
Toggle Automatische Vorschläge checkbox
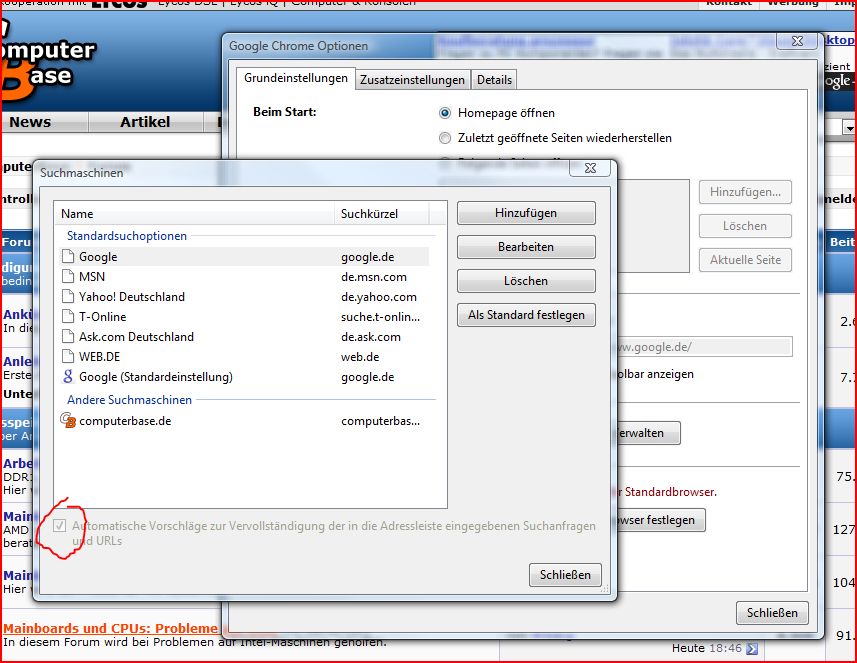click(x=60, y=526)
